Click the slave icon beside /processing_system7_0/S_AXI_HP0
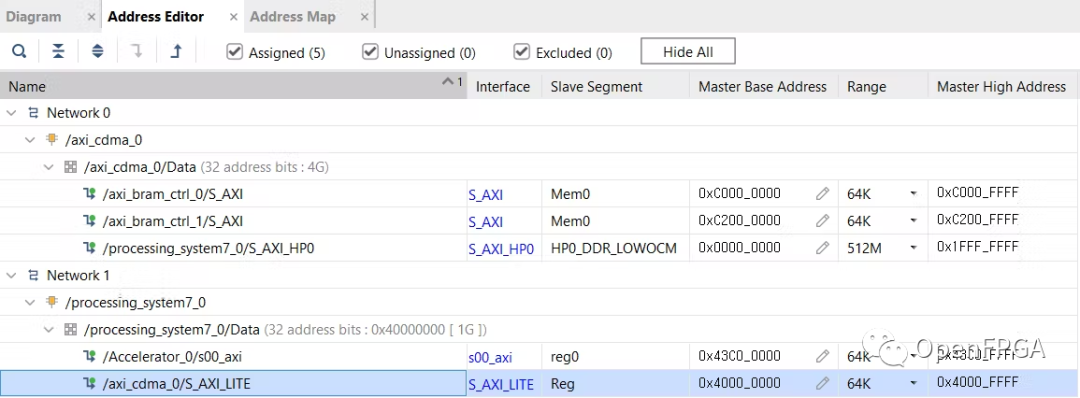1080x398 pixels. [89, 248]
